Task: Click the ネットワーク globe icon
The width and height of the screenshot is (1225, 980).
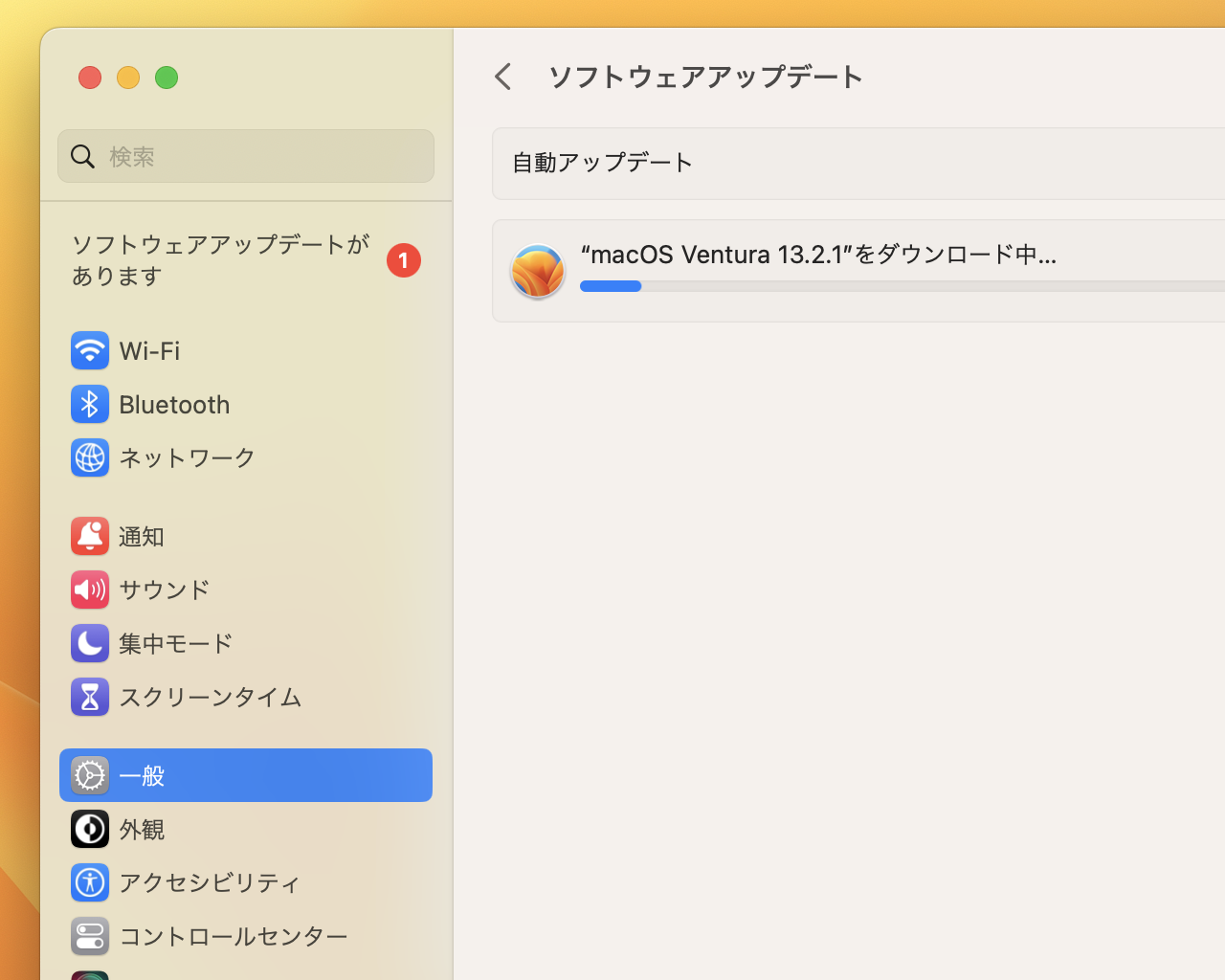Action: (x=89, y=457)
